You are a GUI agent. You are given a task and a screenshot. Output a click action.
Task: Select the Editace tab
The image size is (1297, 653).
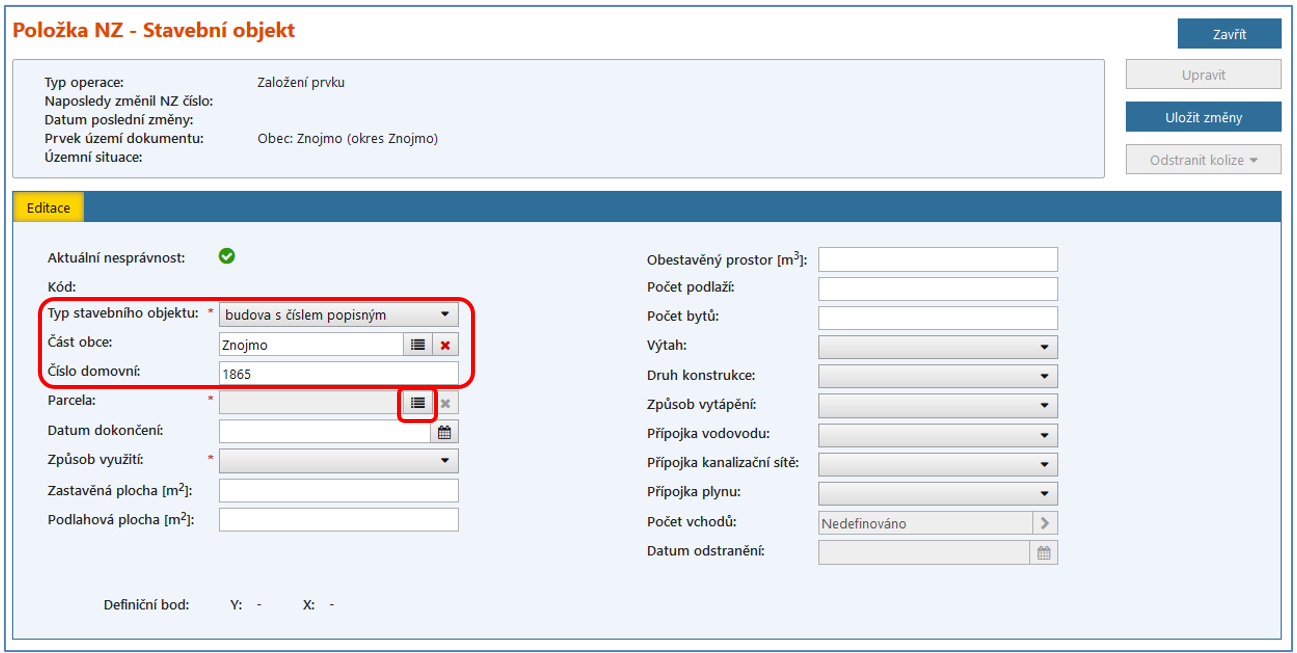pos(48,207)
